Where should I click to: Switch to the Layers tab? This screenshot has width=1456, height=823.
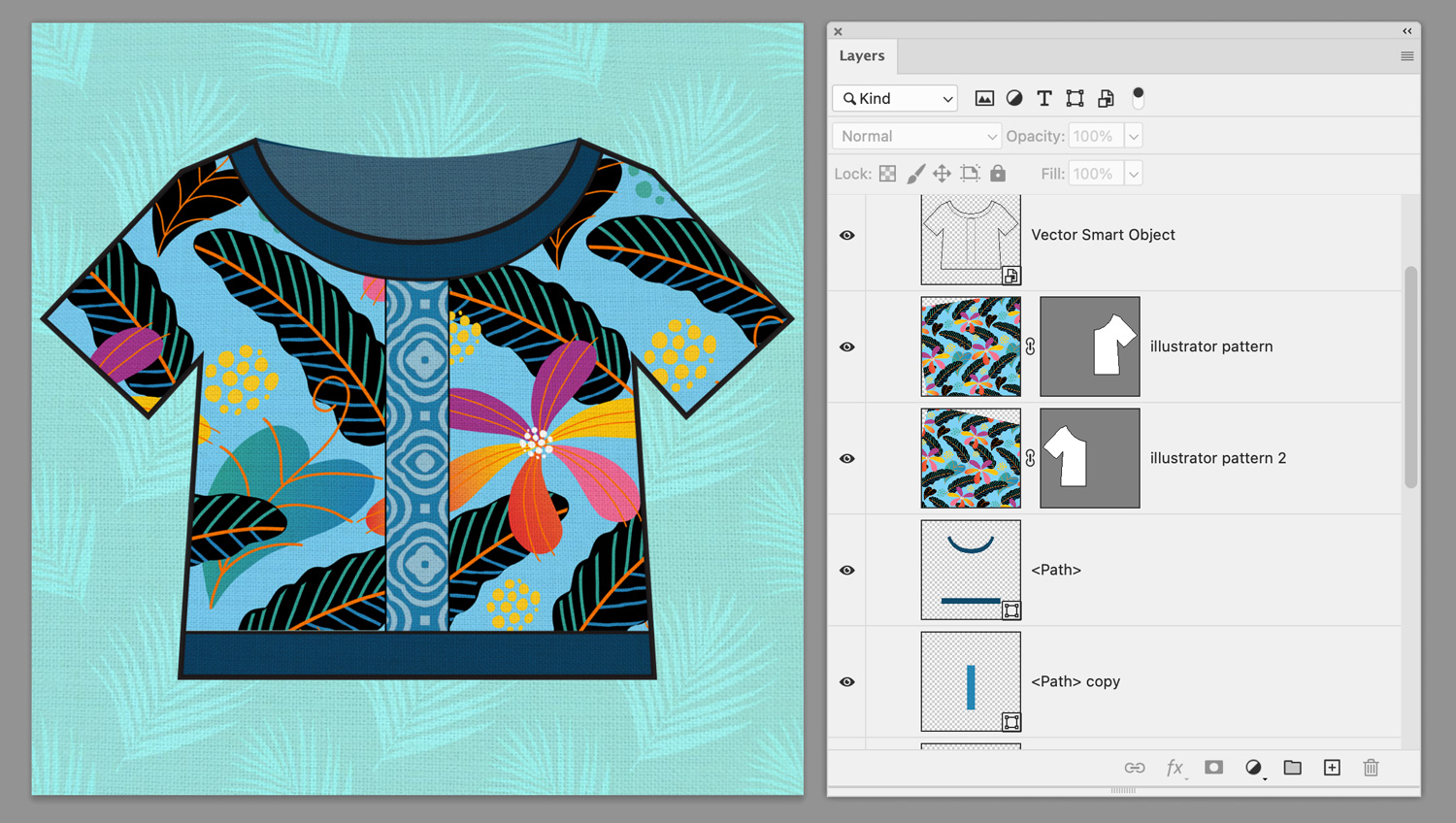click(x=861, y=55)
